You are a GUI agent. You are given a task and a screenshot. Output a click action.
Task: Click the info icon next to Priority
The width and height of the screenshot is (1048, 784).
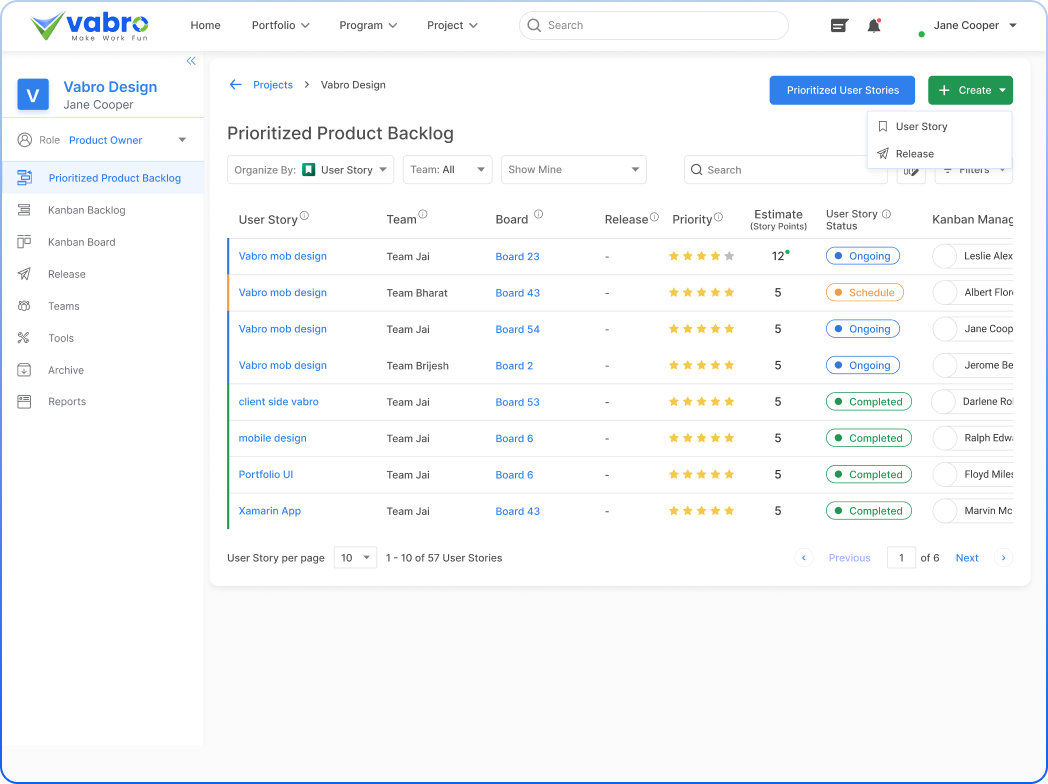point(718,217)
